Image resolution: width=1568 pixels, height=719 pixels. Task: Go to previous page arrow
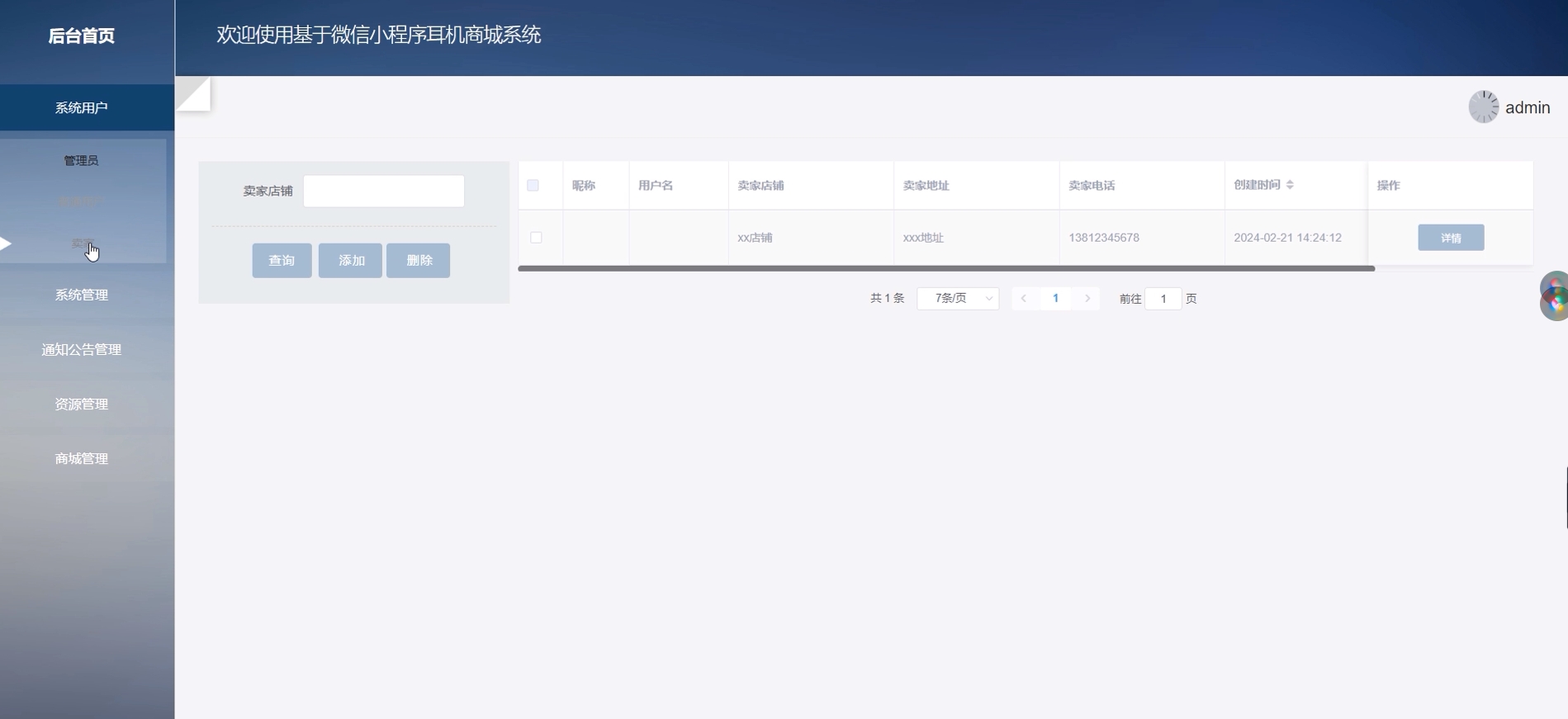[x=1024, y=298]
